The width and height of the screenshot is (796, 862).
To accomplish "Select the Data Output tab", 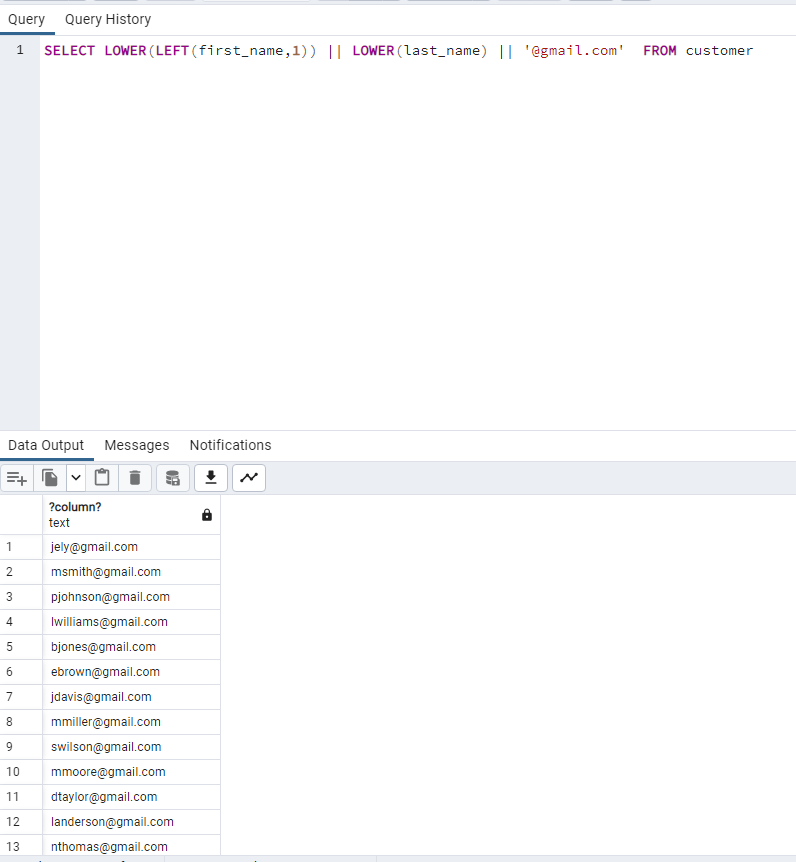I will 46,445.
